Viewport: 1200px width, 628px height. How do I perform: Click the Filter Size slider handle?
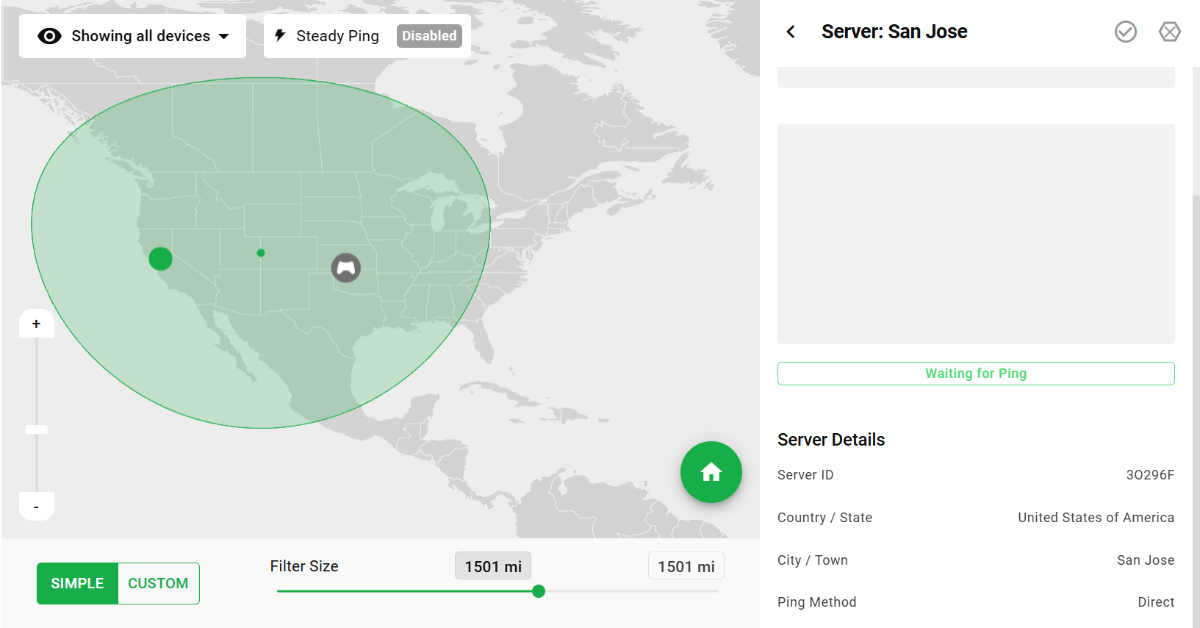pos(538,591)
